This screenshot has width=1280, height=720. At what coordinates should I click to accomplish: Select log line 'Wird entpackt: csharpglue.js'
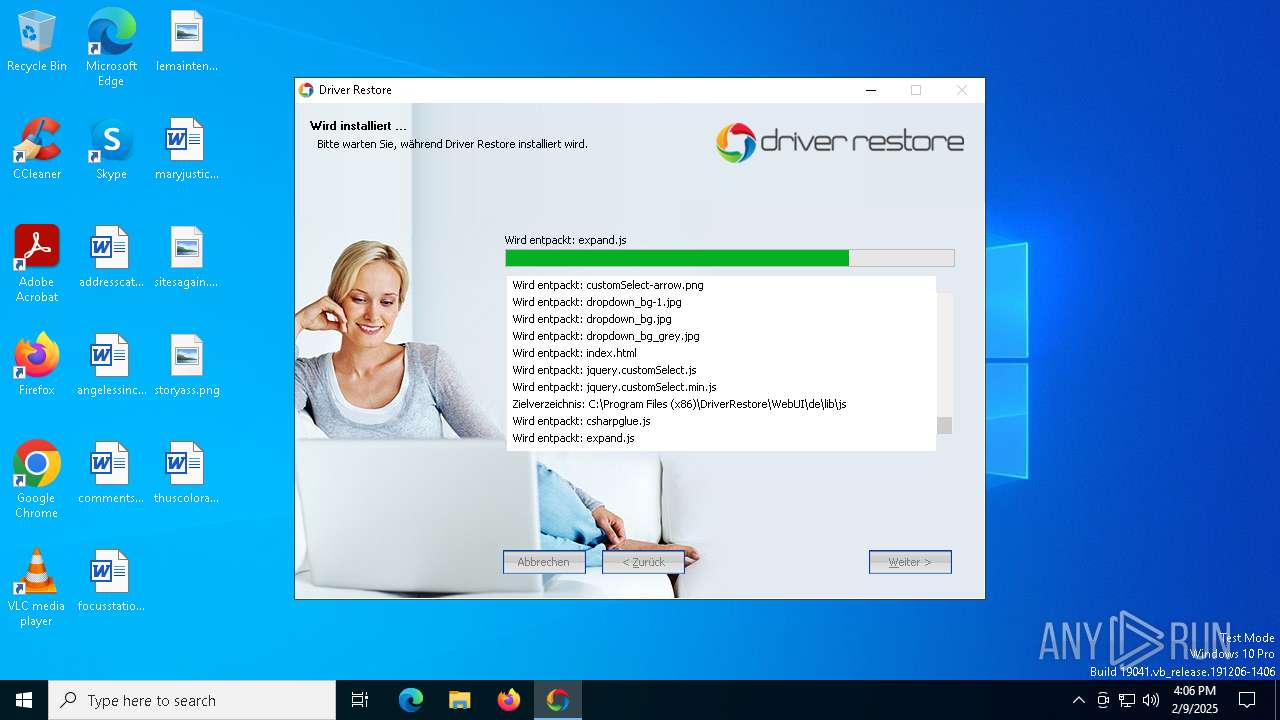582,421
